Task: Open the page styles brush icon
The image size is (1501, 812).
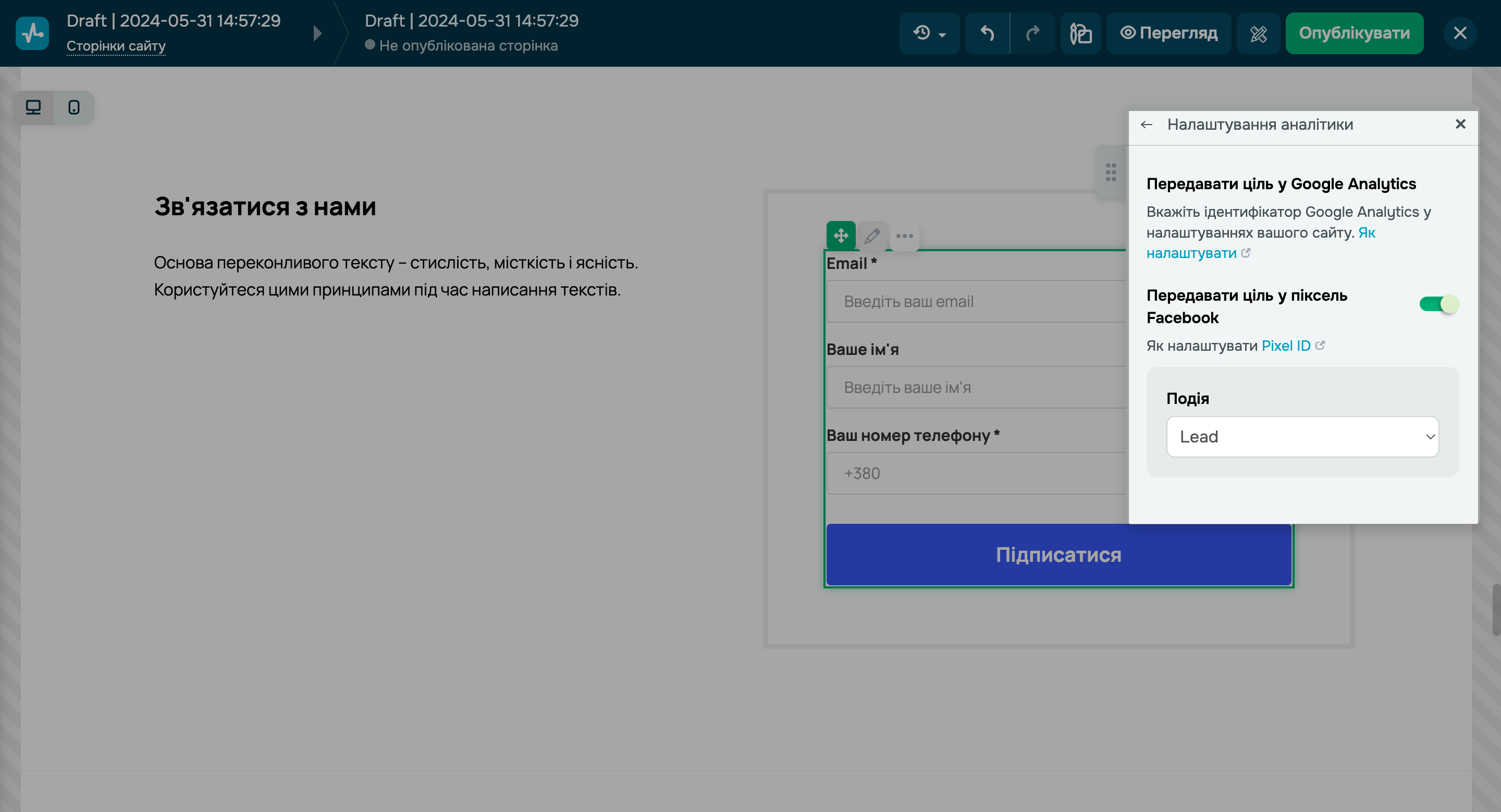Action: click(1080, 33)
